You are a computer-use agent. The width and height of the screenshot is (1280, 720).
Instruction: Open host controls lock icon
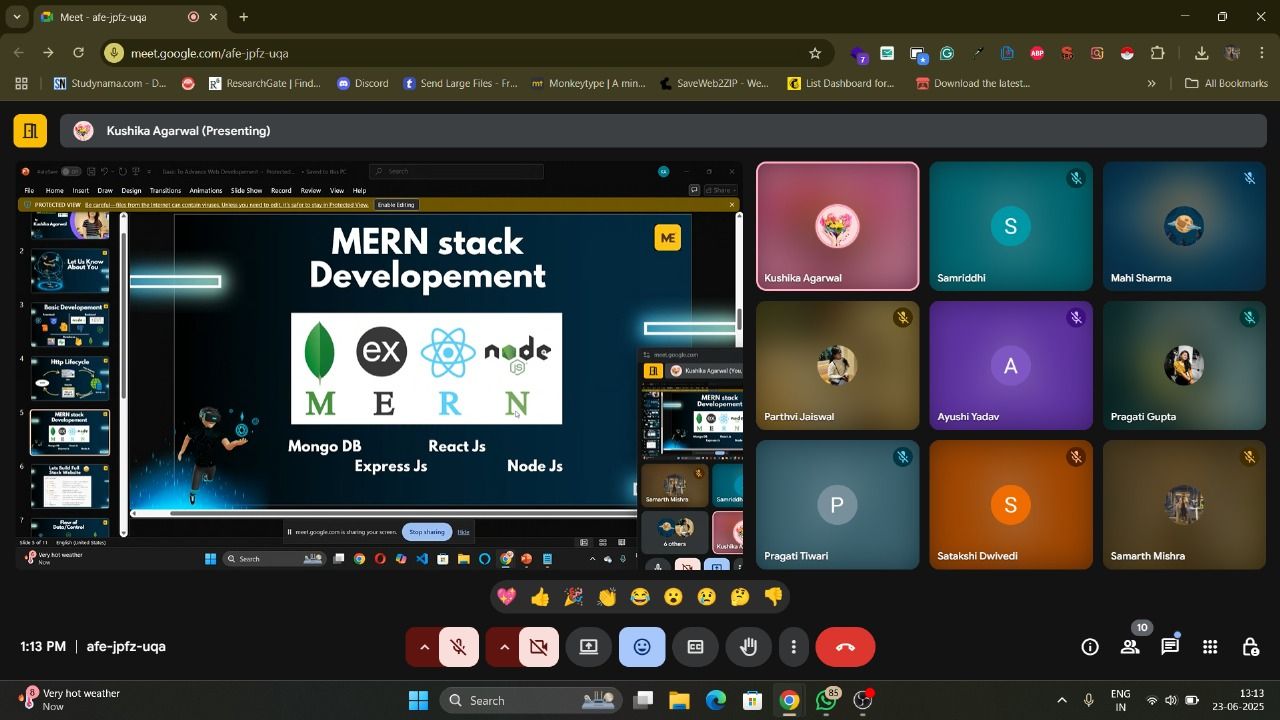pos(1250,647)
